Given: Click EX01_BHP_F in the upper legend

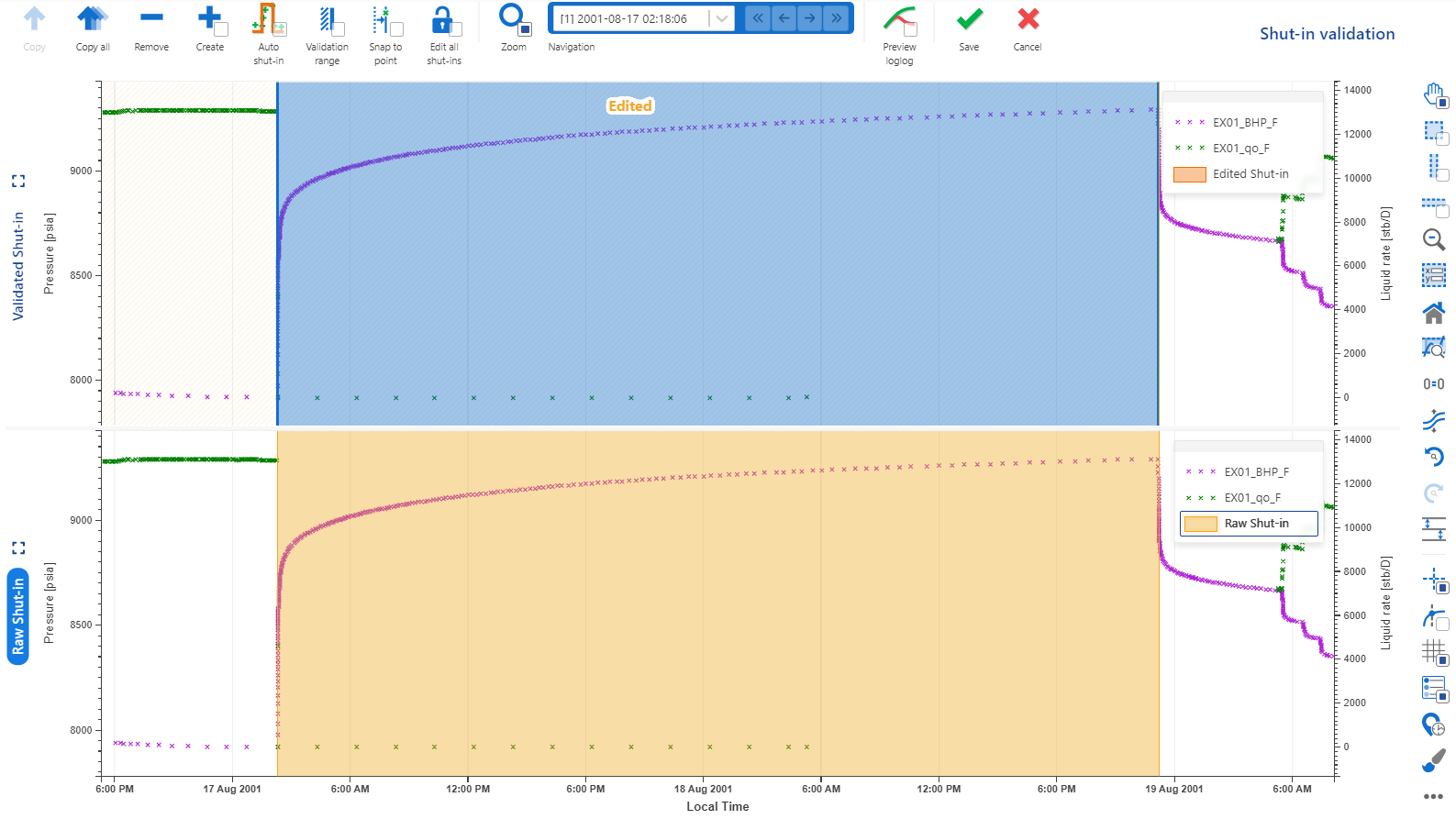Looking at the screenshot, I should click(1245, 122).
